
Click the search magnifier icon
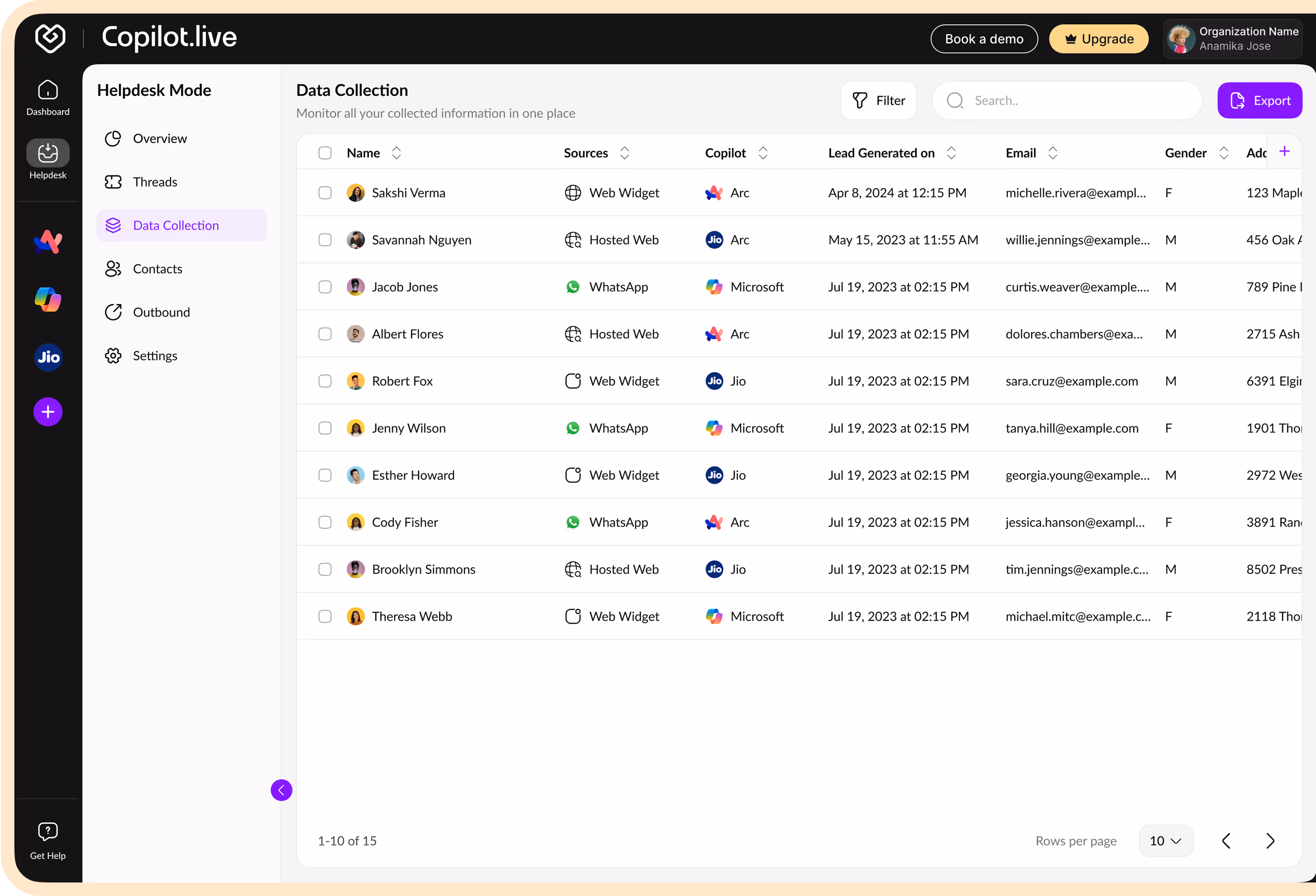pos(955,100)
